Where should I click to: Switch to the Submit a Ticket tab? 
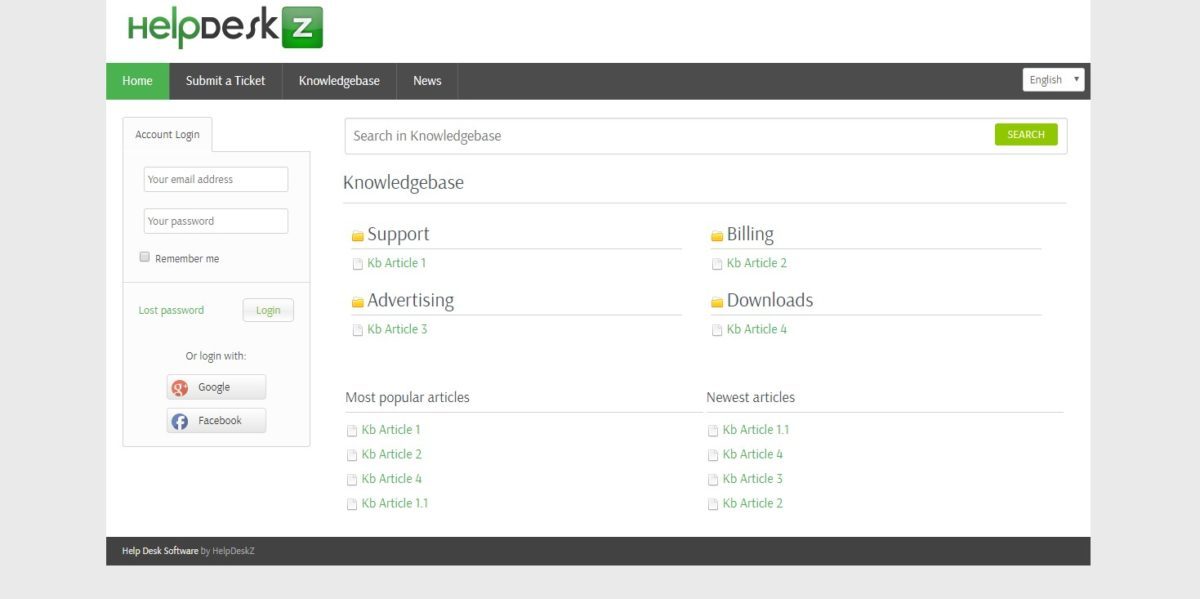pyautogui.click(x=225, y=81)
